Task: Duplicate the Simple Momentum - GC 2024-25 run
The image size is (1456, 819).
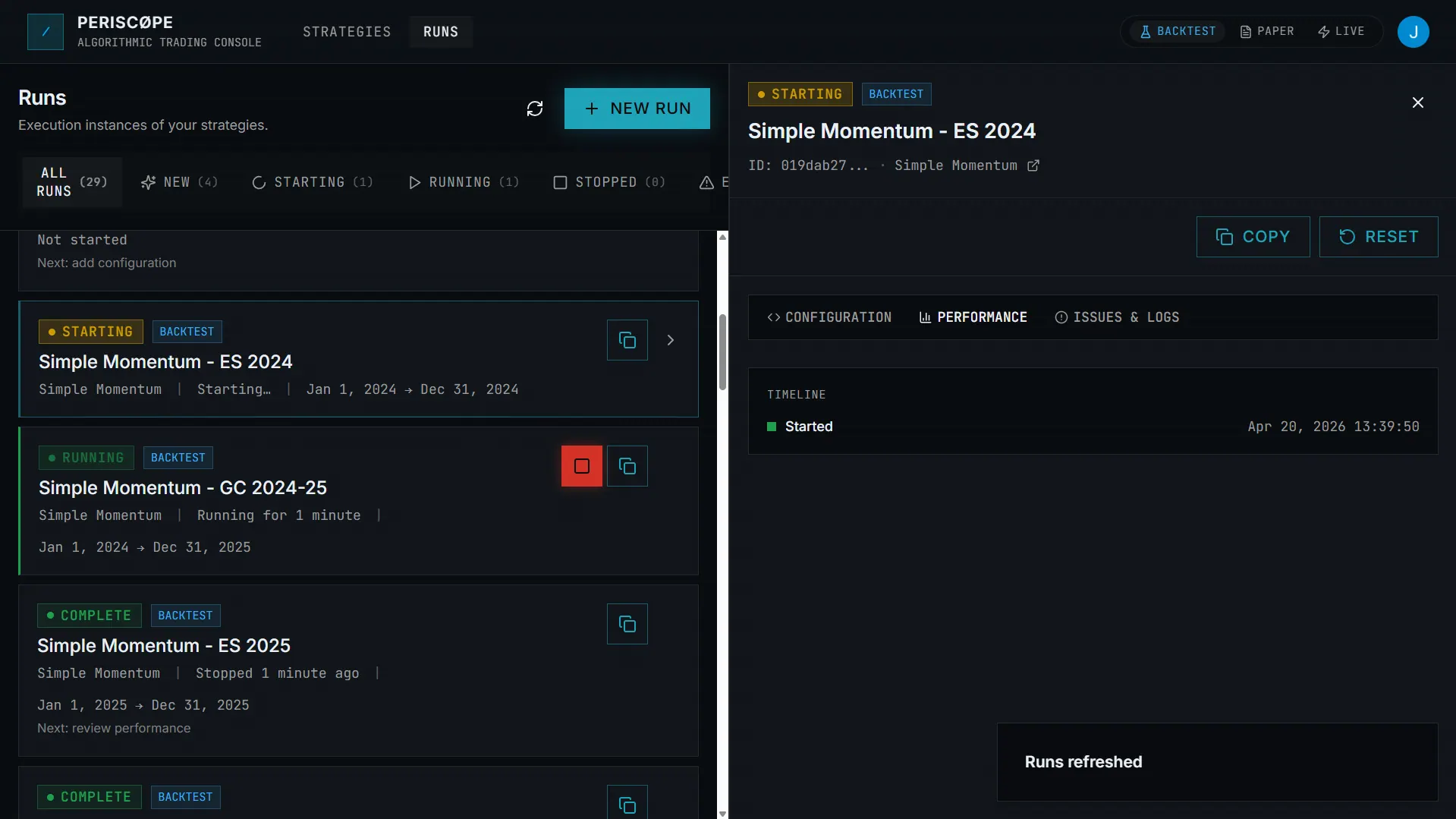Action: pyautogui.click(x=627, y=466)
